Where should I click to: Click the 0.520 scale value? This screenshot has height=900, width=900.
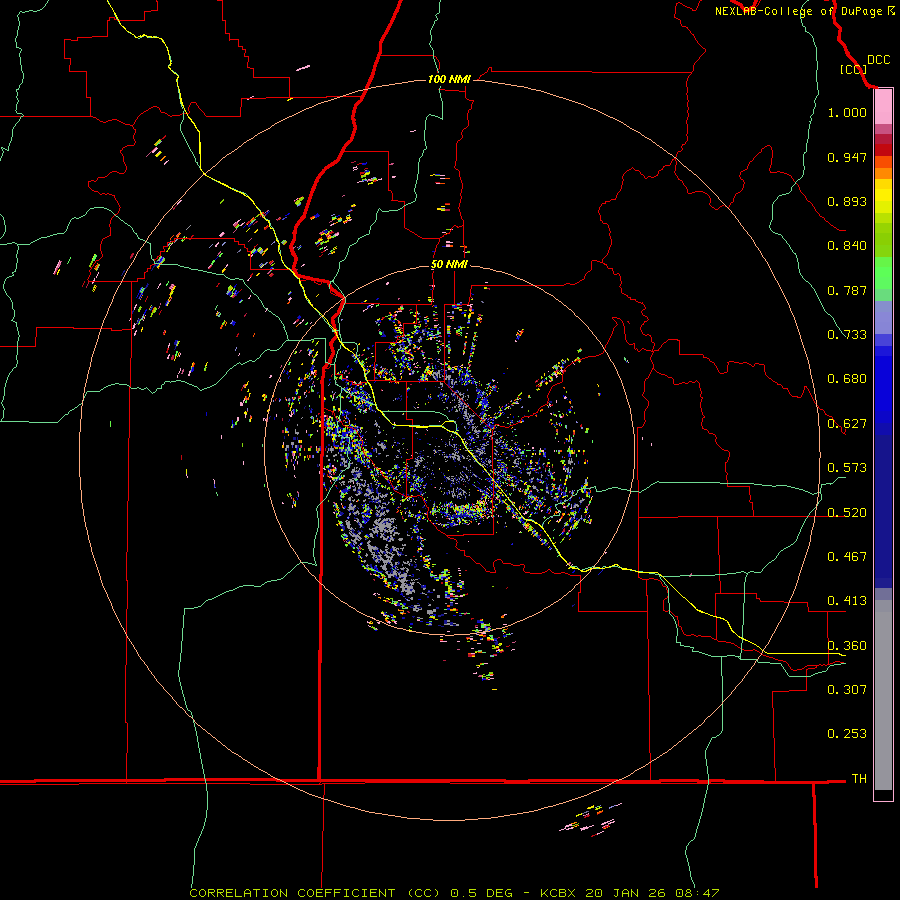tap(847, 513)
